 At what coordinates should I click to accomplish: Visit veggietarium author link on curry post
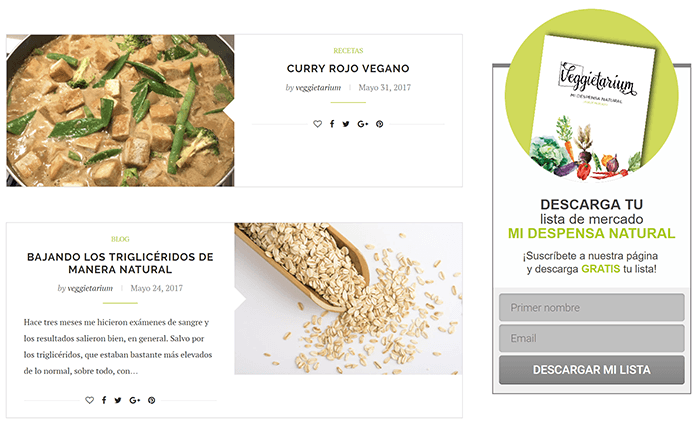tap(318, 88)
